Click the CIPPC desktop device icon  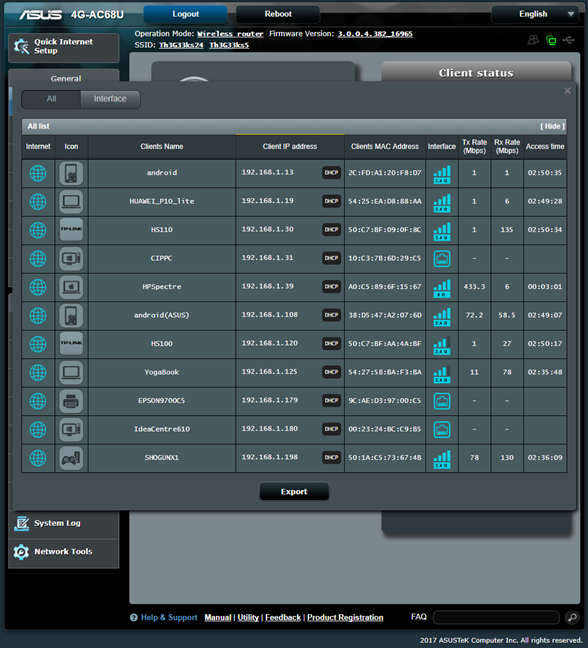coord(71,258)
